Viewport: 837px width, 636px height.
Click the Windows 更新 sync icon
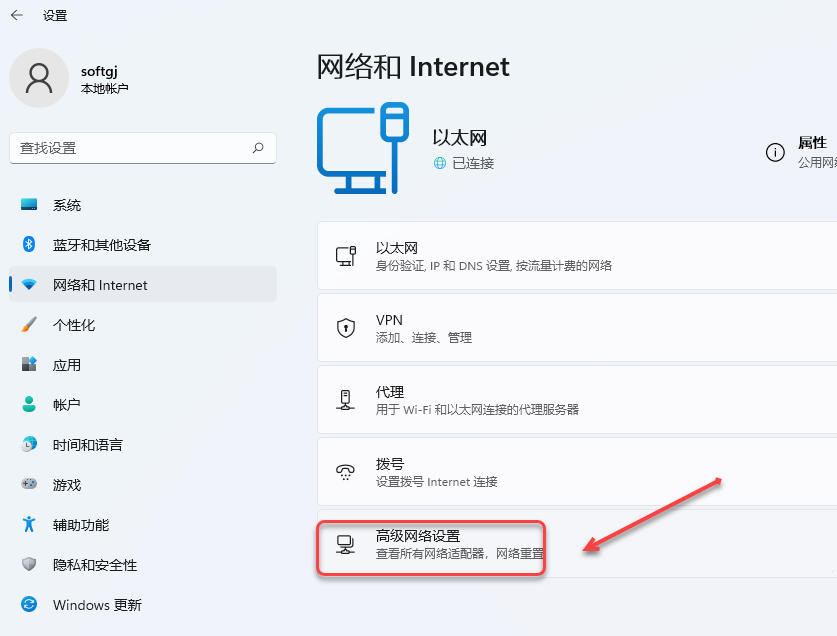pyautogui.click(x=29, y=604)
